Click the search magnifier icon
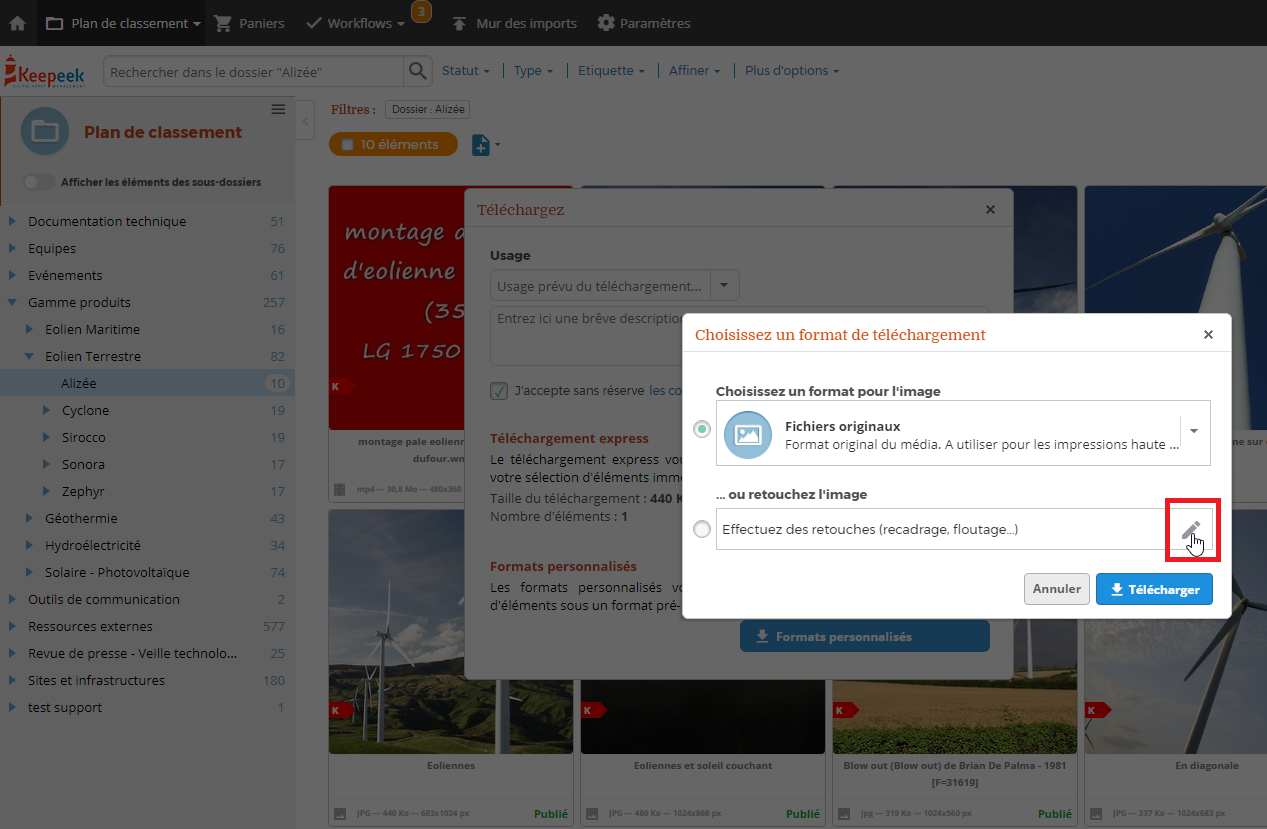1267x829 pixels. (416, 72)
